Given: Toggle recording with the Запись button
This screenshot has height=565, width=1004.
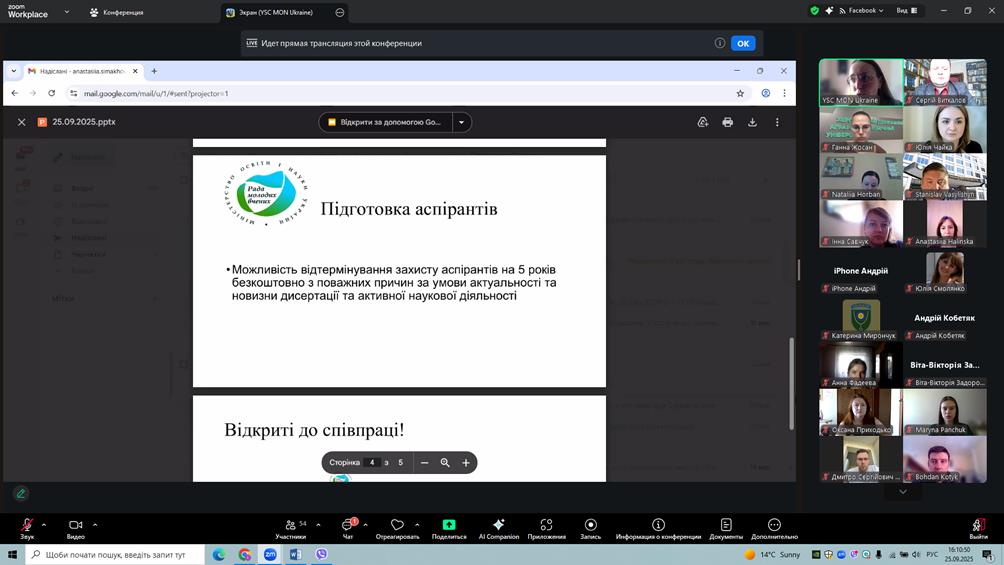Looking at the screenshot, I should 590,526.
